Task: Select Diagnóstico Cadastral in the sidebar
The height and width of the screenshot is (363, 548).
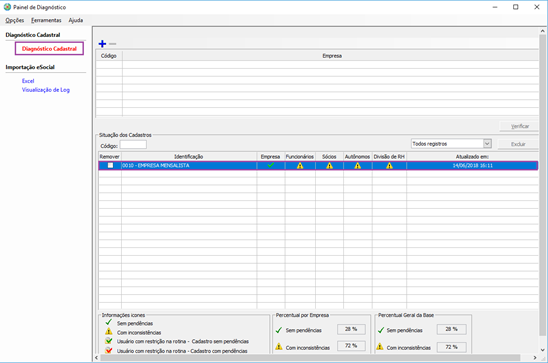Action: coord(49,49)
